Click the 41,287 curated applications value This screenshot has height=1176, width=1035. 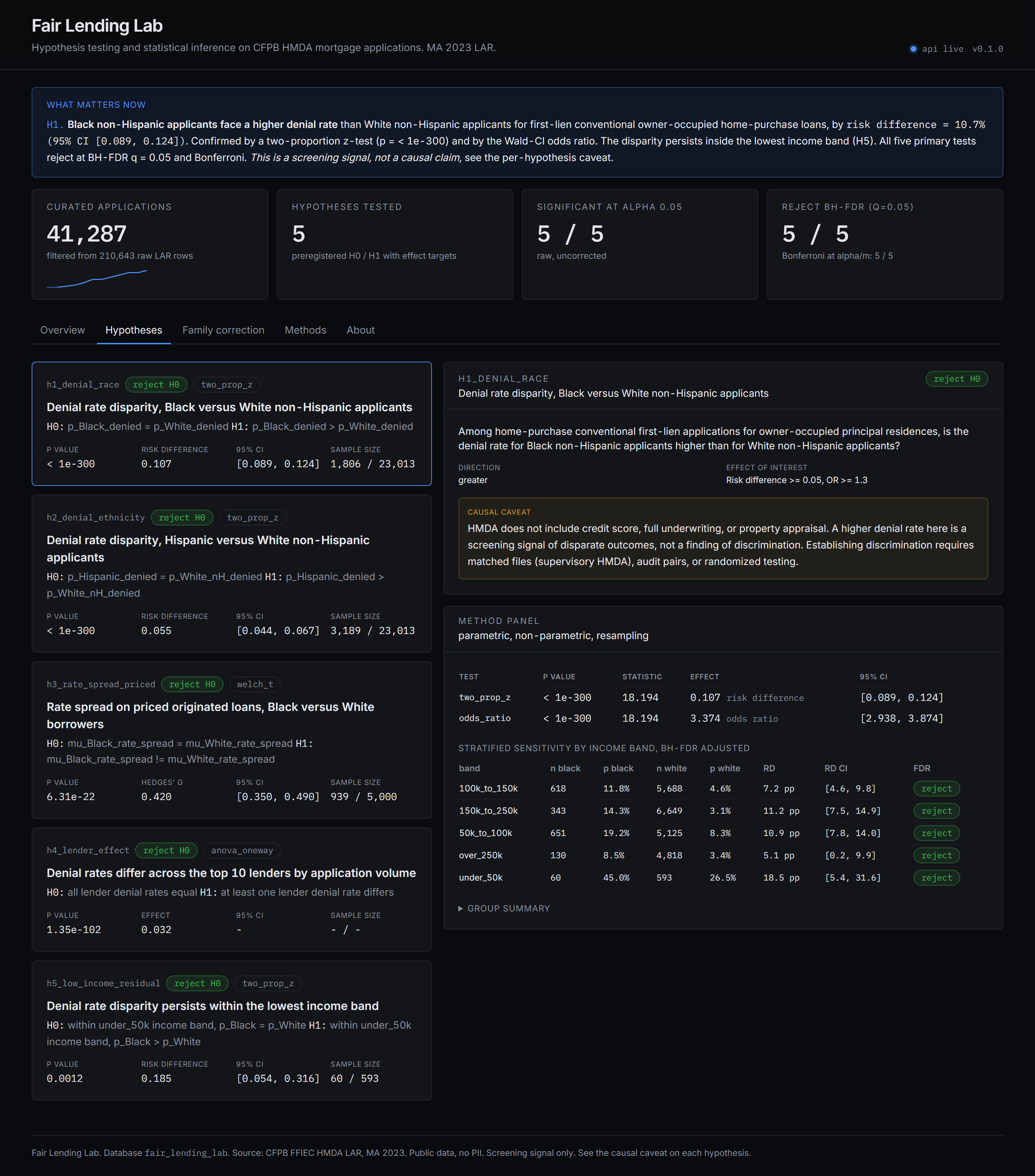point(86,234)
